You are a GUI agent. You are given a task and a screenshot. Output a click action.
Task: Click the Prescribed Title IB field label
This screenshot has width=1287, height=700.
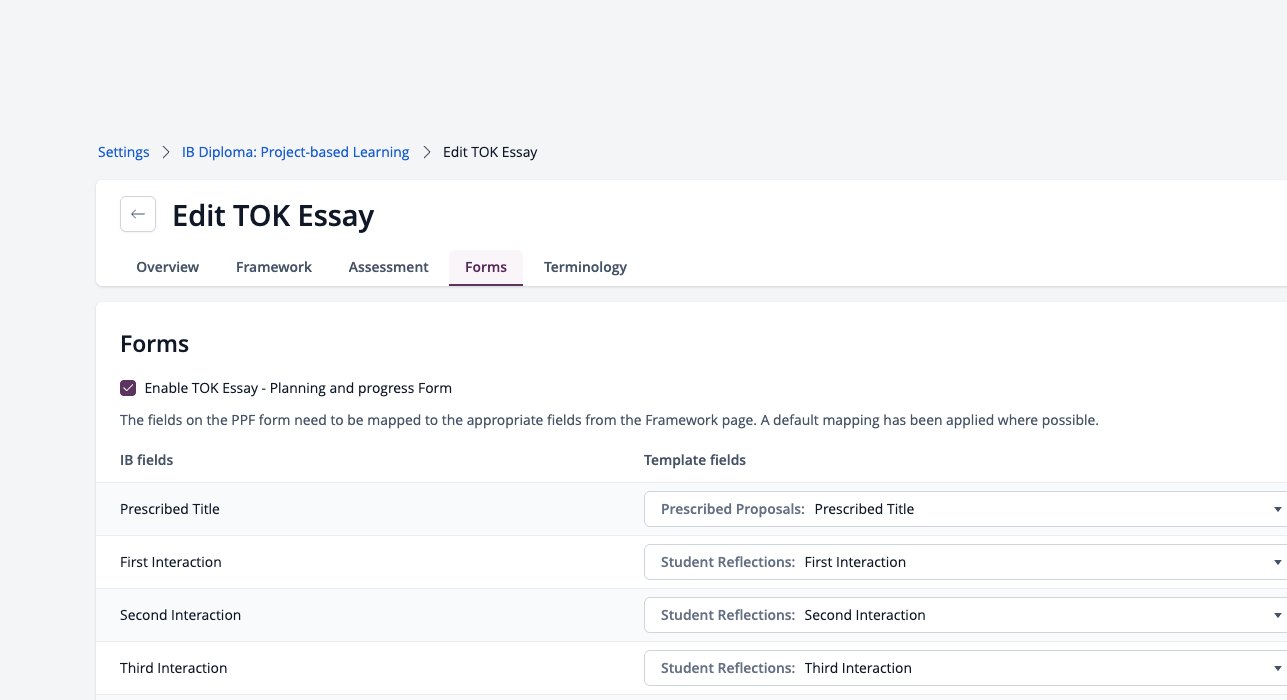point(170,509)
